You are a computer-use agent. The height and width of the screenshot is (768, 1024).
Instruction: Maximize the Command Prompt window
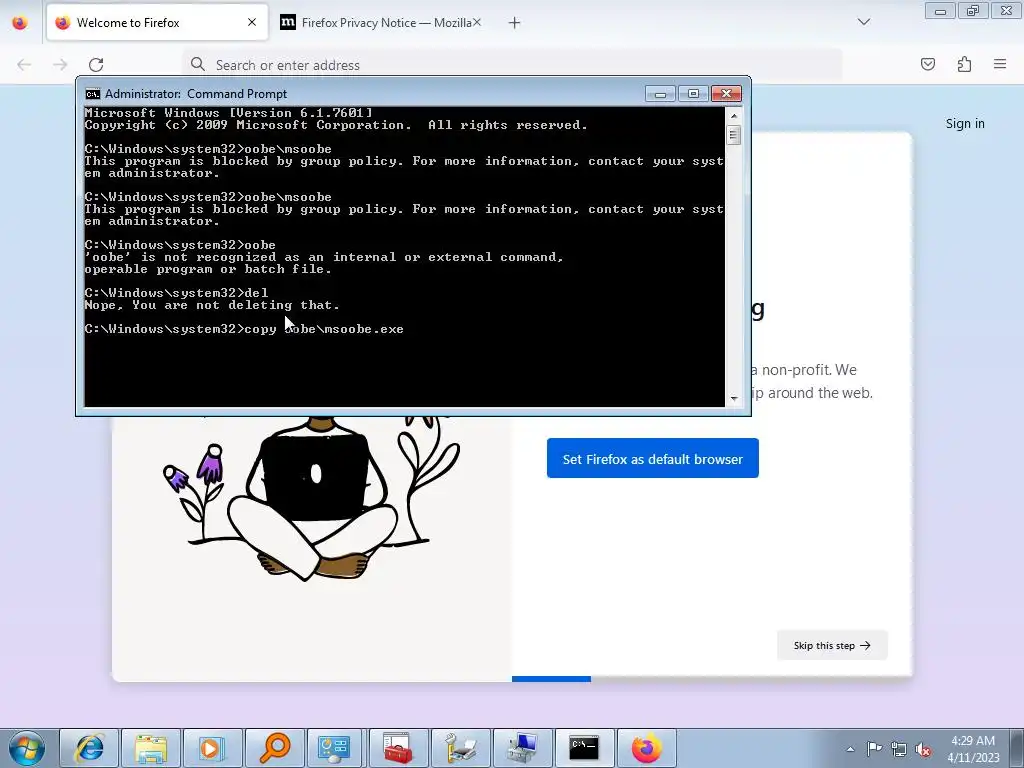pos(694,94)
